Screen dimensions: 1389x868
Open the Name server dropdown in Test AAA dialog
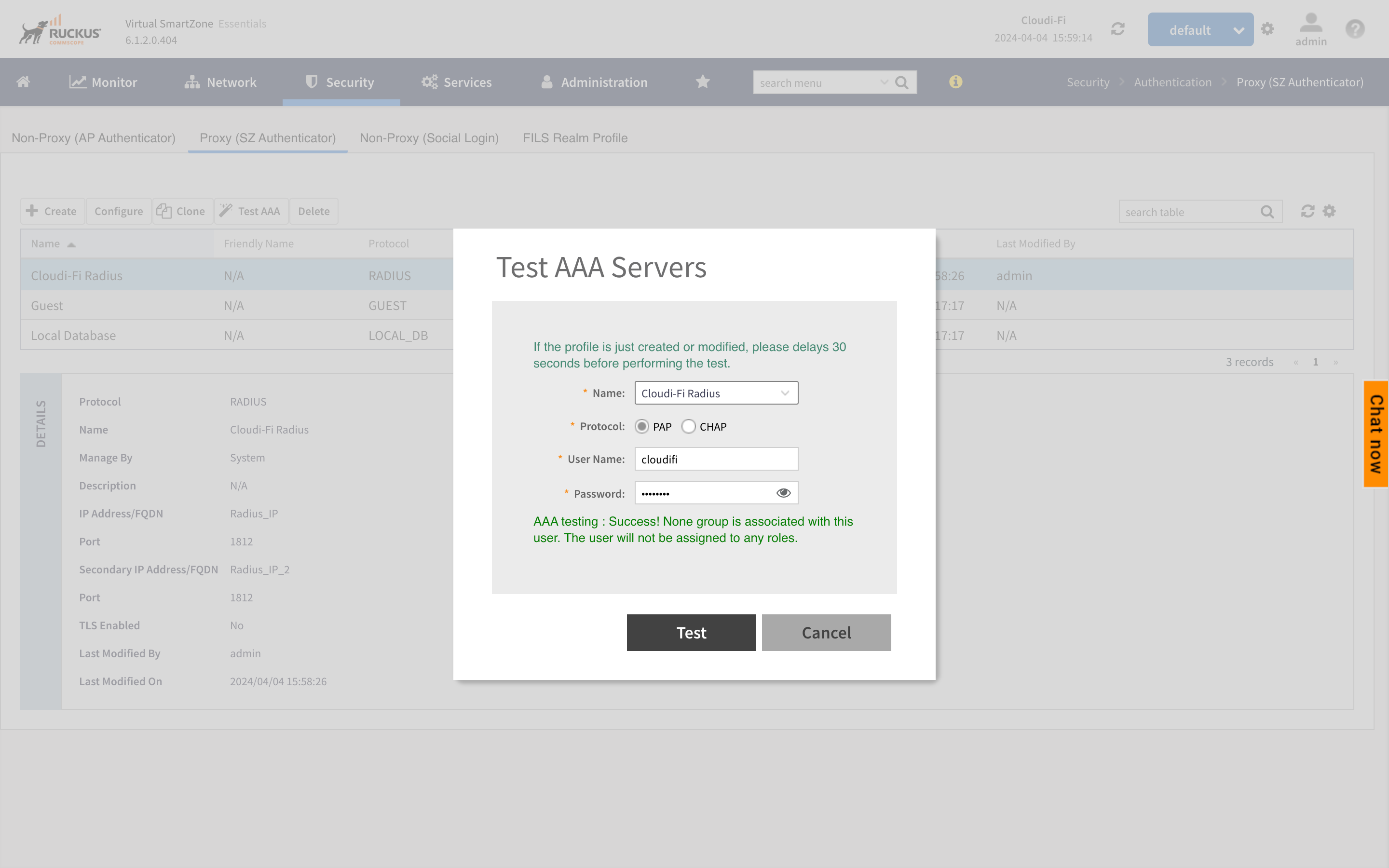tap(785, 393)
